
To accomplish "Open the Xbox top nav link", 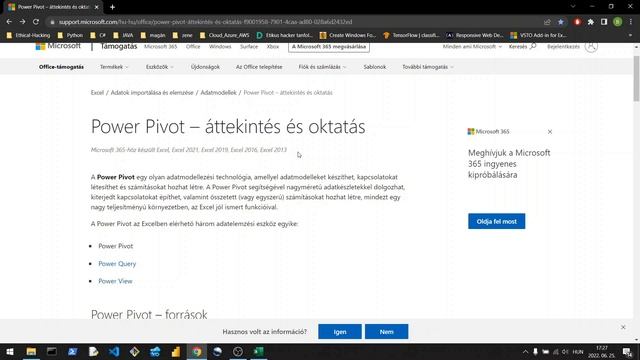I will coord(273,47).
